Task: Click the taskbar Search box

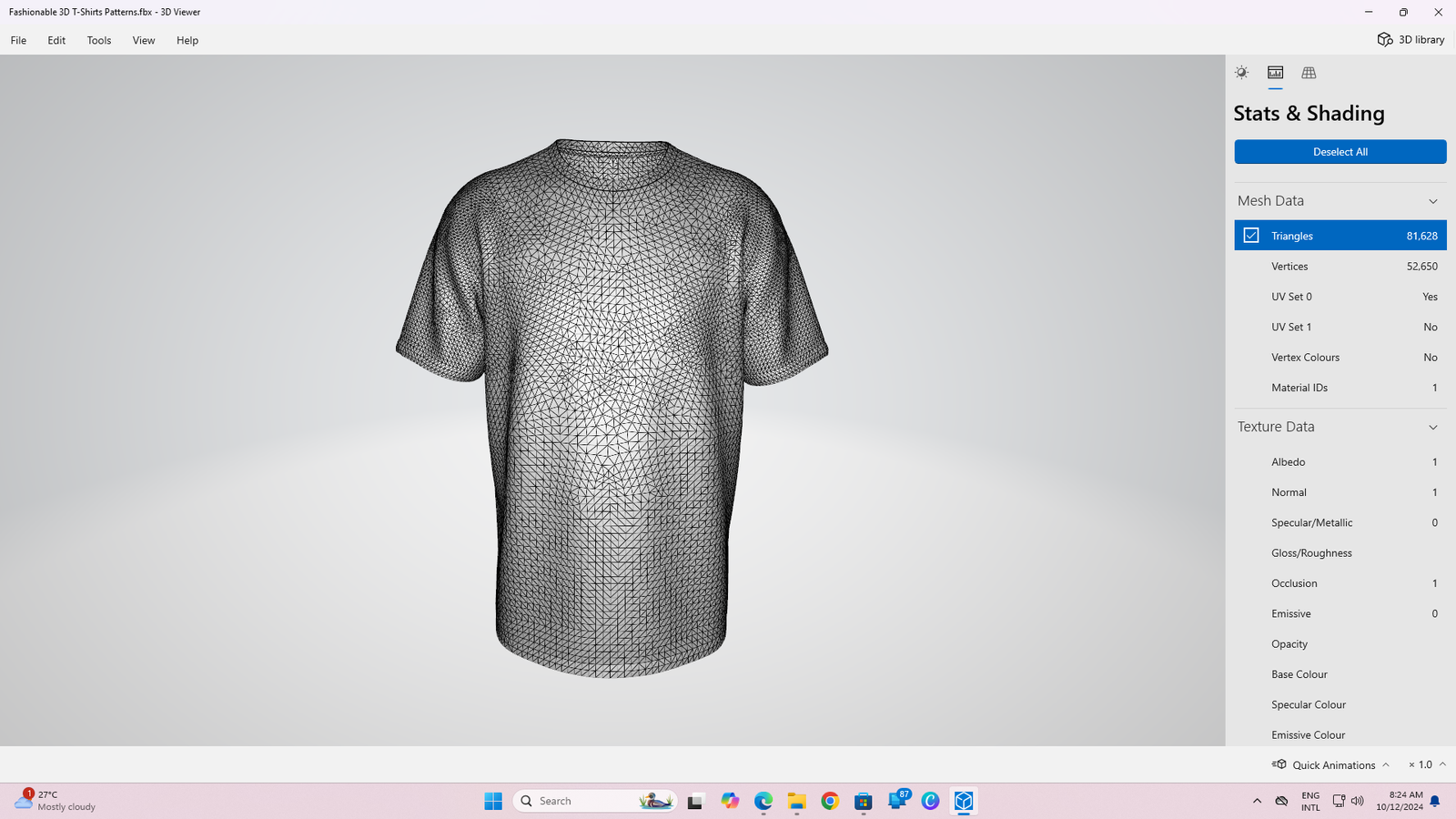Action: click(x=596, y=801)
